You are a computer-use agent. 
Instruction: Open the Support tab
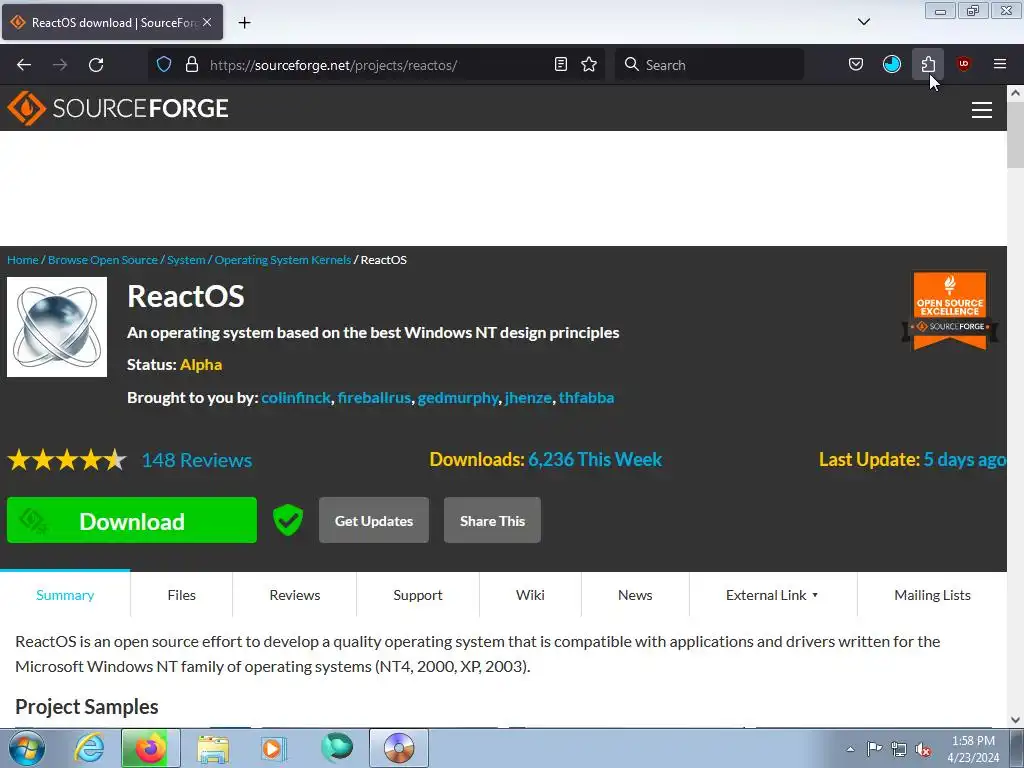pos(418,595)
